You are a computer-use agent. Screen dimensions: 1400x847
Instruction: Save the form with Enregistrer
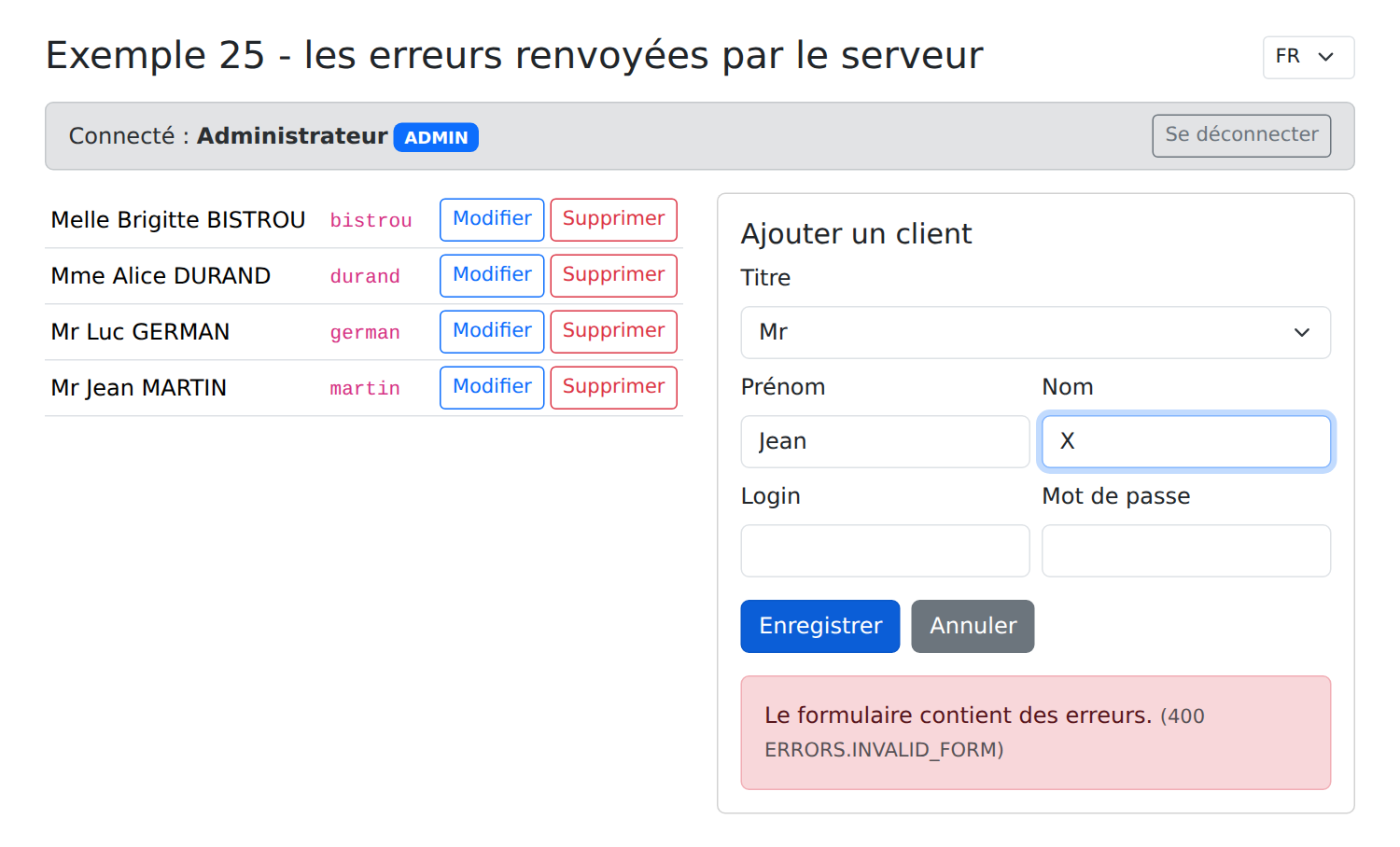pos(820,626)
